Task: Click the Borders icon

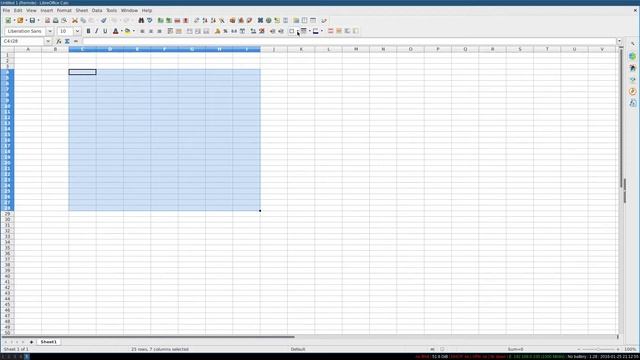Action: click(291, 31)
